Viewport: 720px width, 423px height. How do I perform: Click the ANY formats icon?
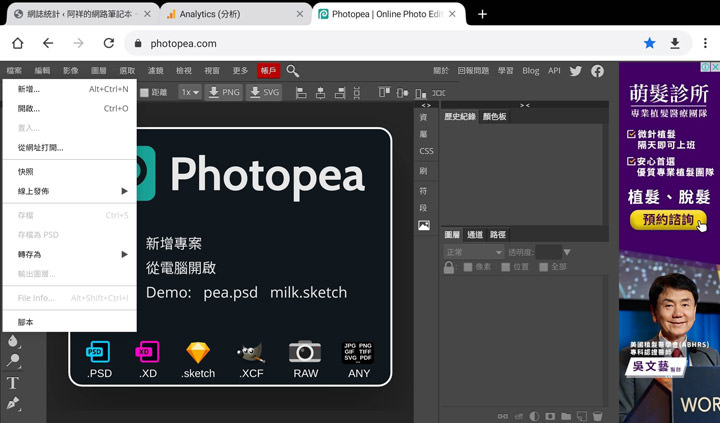point(358,352)
